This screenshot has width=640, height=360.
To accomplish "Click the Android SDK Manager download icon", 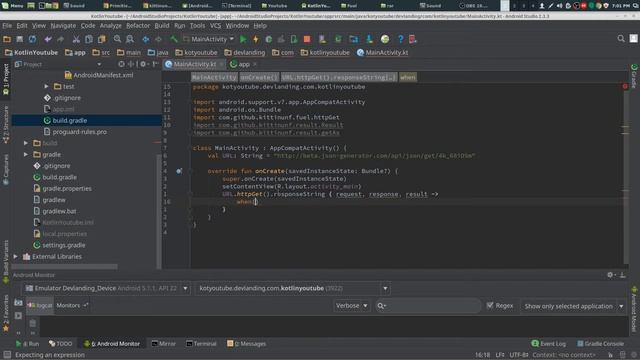I will point(369,39).
